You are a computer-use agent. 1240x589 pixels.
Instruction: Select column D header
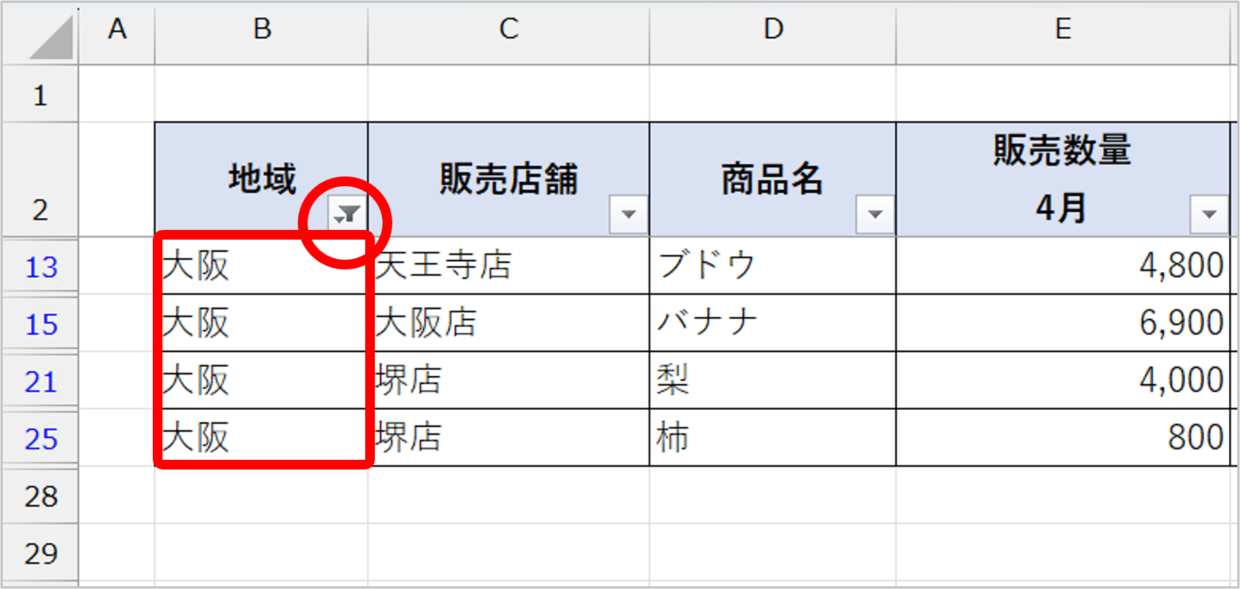click(x=773, y=31)
